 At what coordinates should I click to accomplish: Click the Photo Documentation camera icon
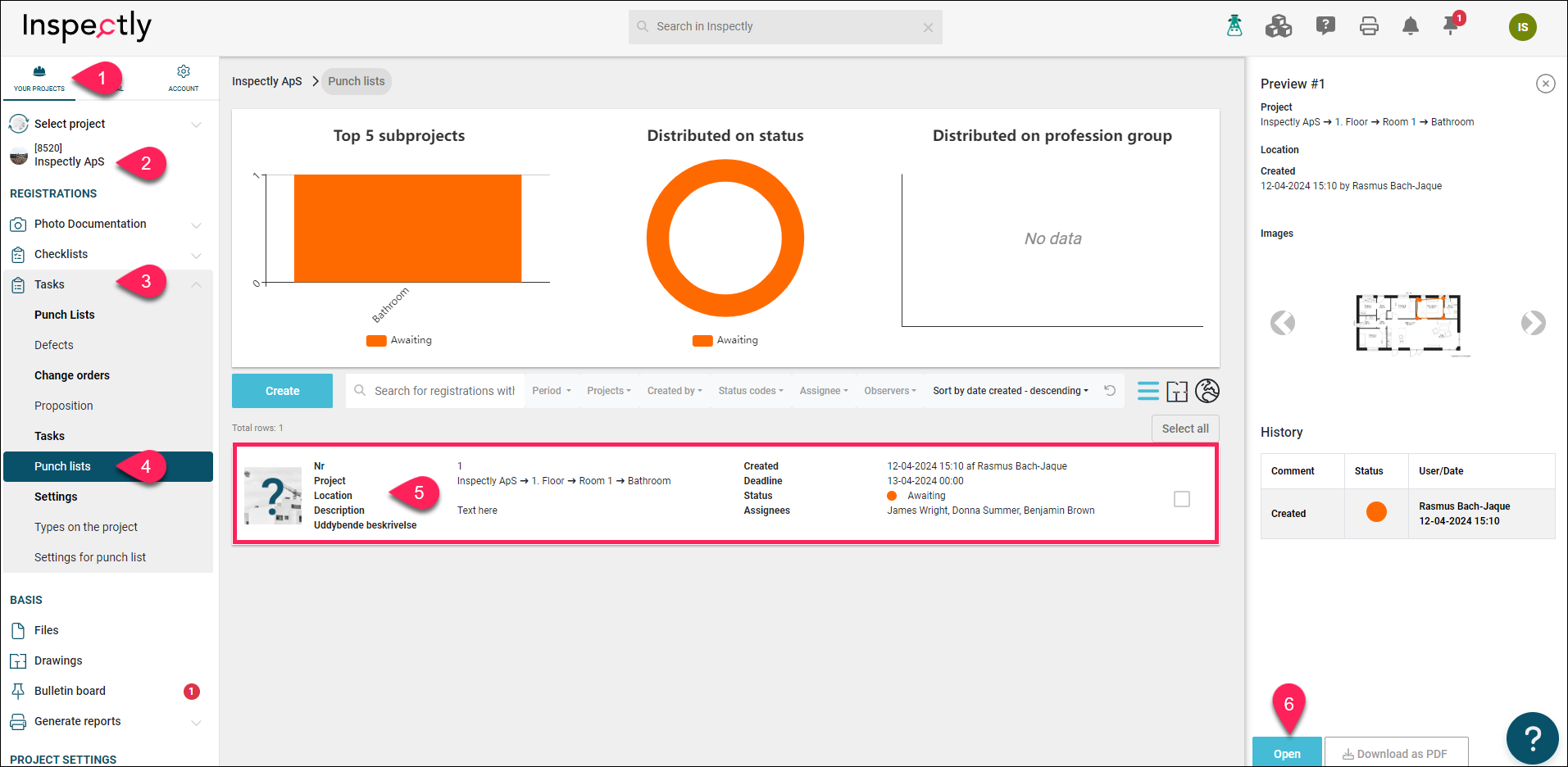(18, 225)
